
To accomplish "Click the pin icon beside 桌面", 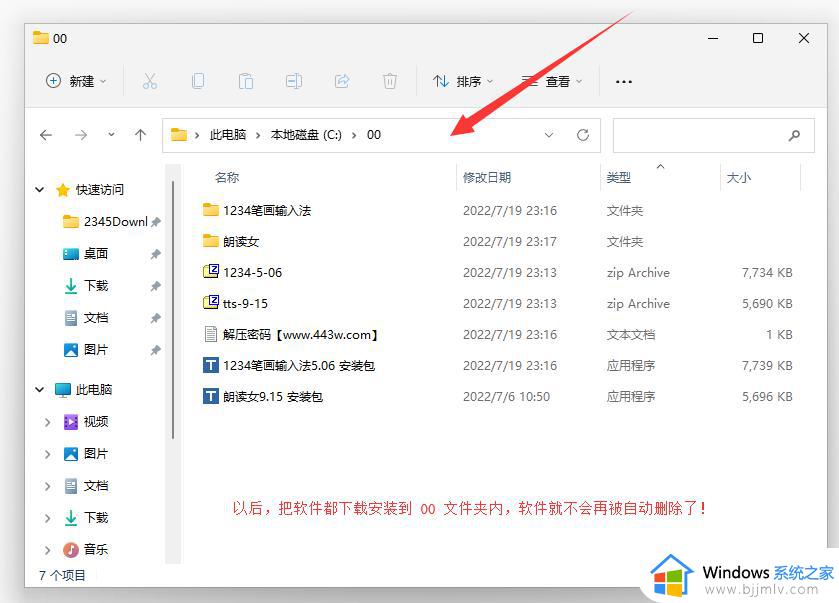I will [x=155, y=254].
